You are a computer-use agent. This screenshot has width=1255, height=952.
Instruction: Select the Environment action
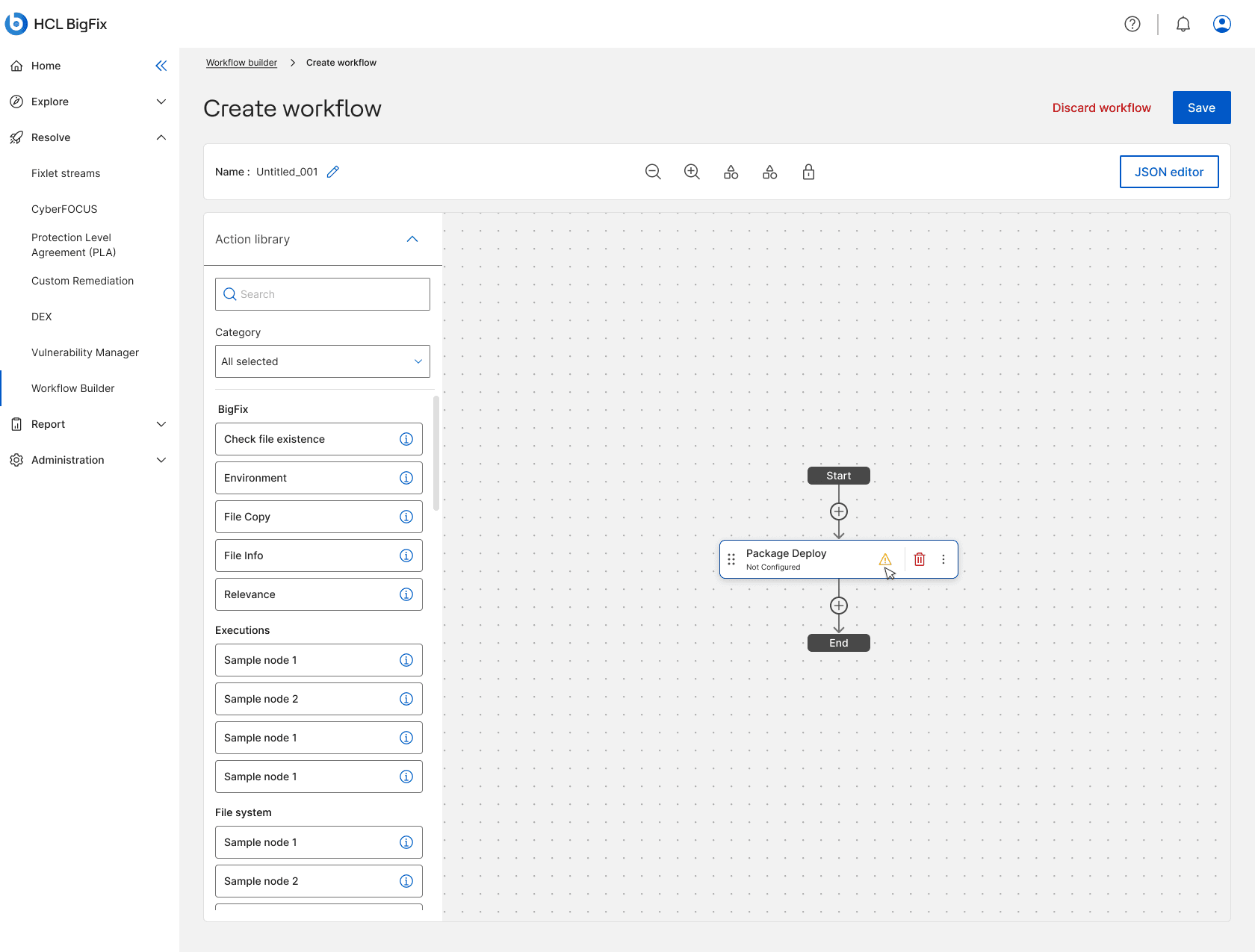click(x=319, y=478)
